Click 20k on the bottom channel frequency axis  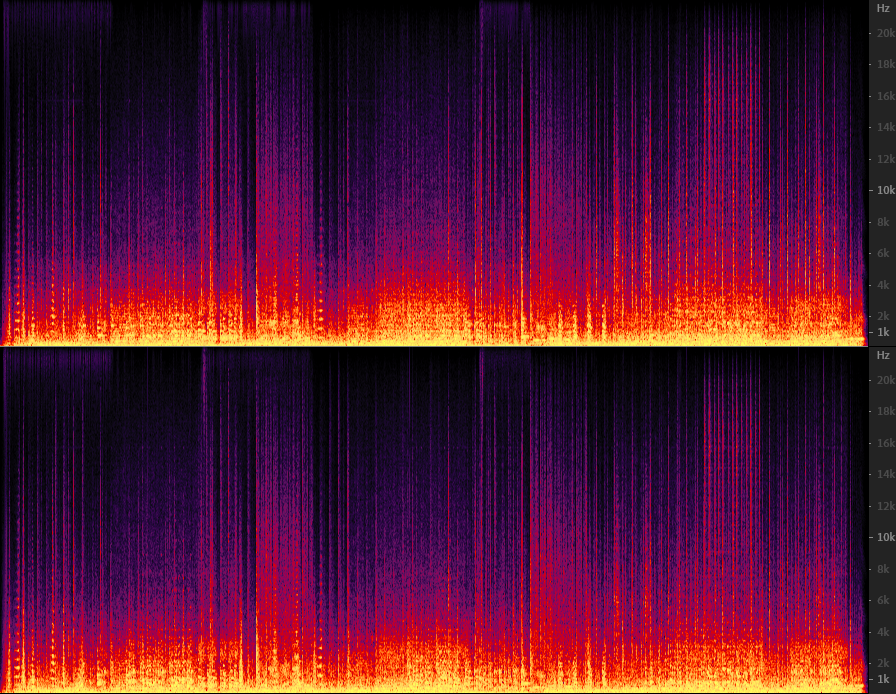point(885,380)
